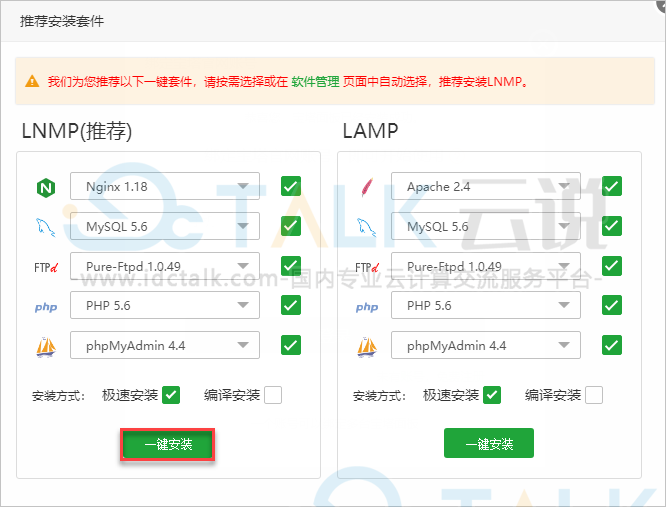
Task: Open the Apache 2.4 version dropdown
Action: coord(486,186)
